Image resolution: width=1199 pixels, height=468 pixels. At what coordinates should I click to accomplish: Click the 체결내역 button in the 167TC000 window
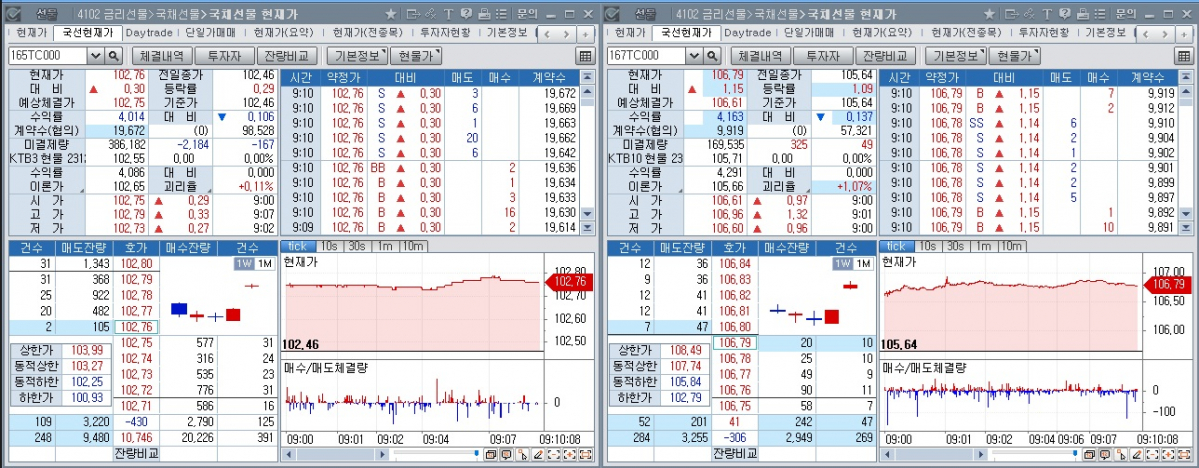point(760,56)
